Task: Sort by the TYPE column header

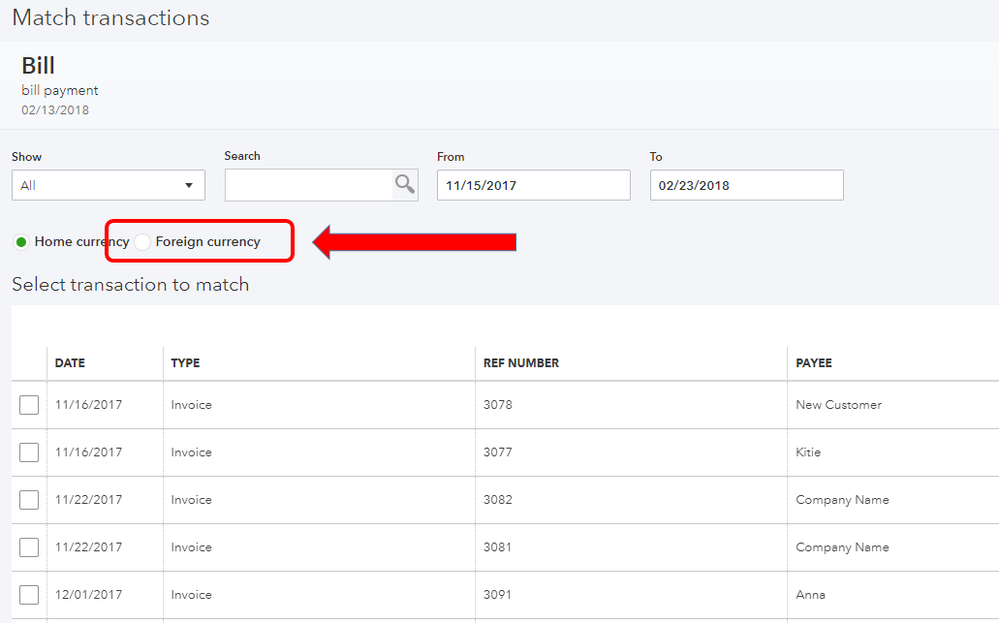Action: coord(185,363)
